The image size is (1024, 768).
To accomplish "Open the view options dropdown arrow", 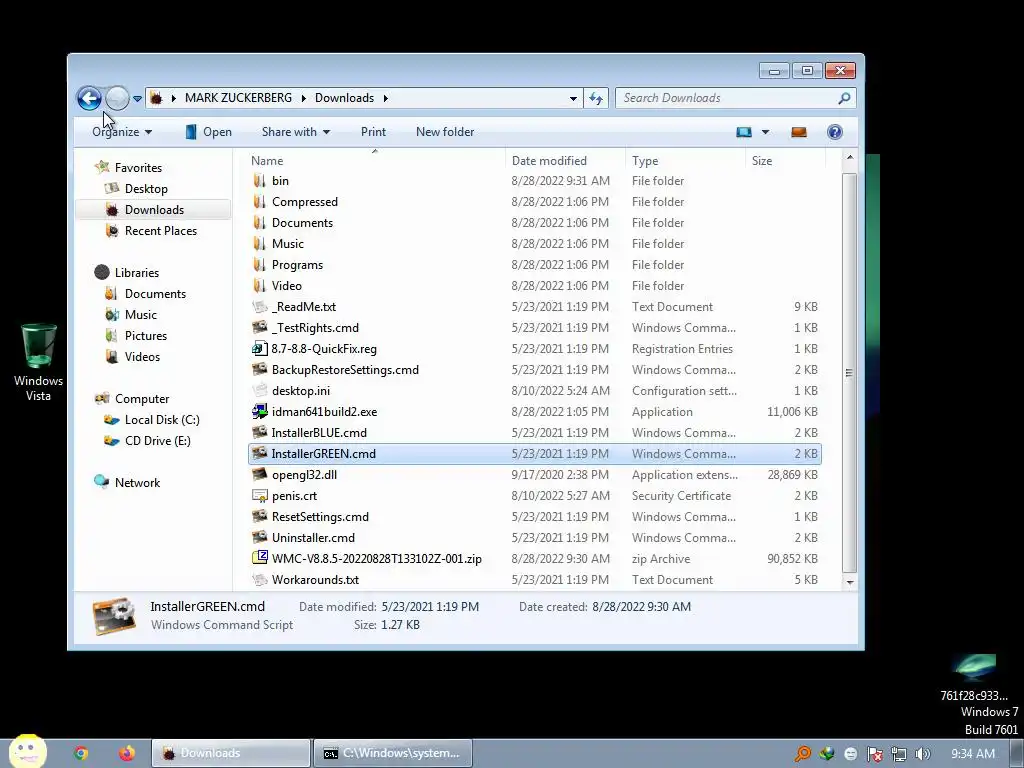I will [x=765, y=132].
